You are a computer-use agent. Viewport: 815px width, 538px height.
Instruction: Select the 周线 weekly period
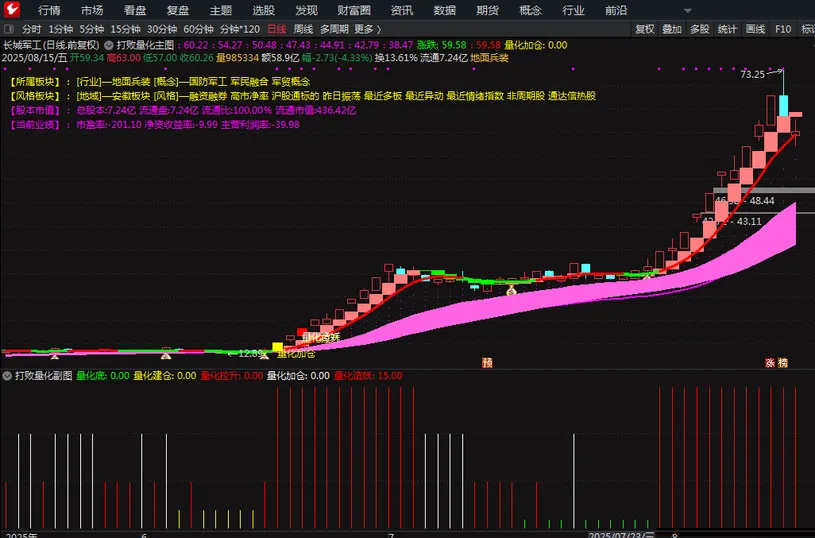[x=304, y=29]
